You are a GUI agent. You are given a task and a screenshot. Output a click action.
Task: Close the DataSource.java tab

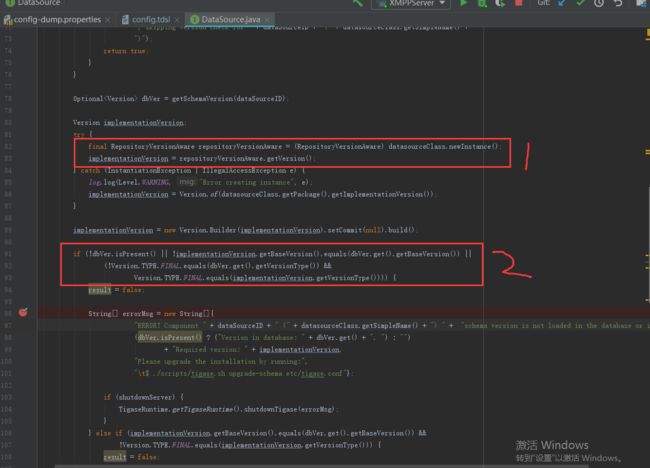tap(267, 20)
